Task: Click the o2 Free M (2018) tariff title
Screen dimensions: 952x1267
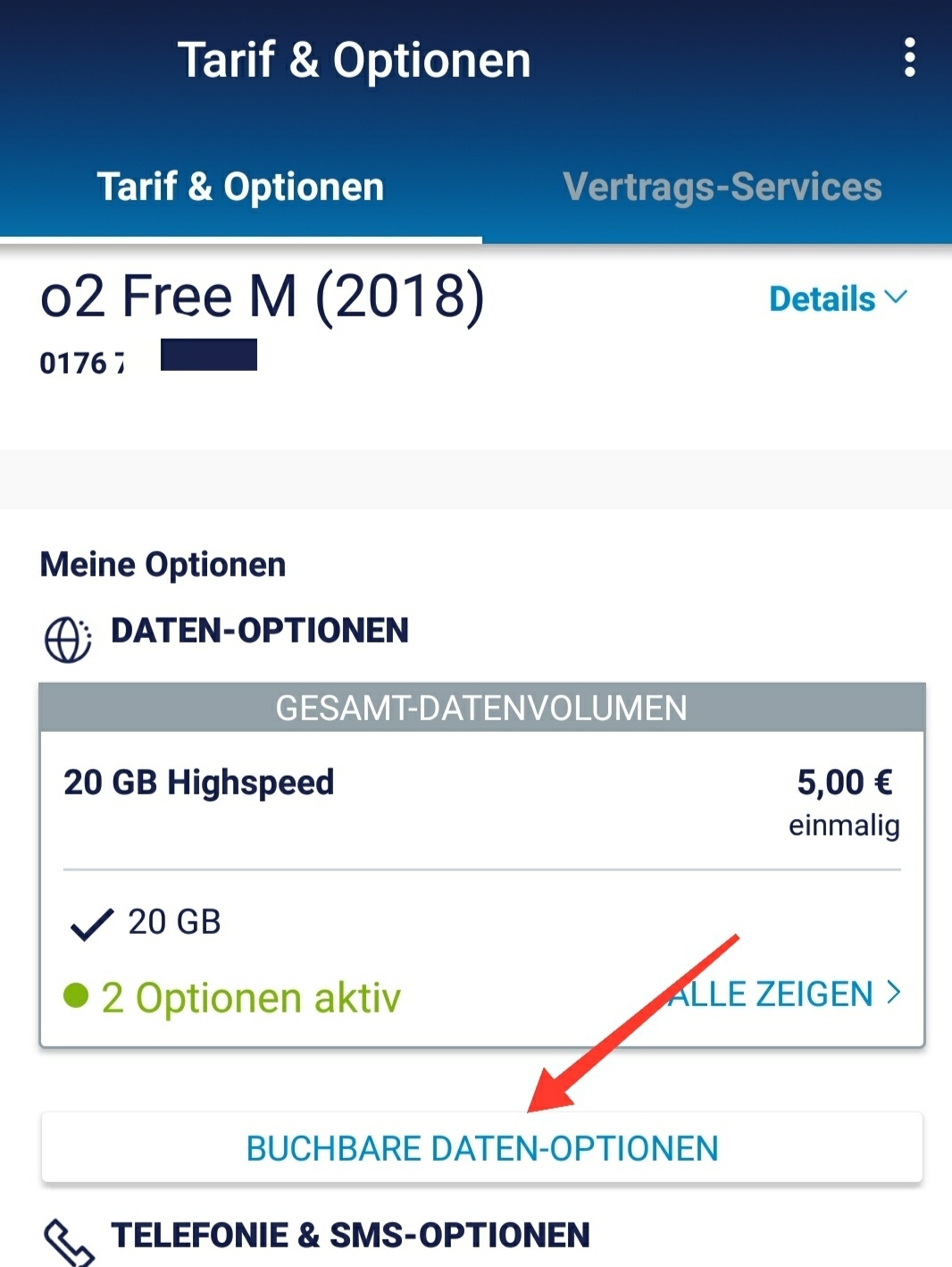Action: click(263, 297)
